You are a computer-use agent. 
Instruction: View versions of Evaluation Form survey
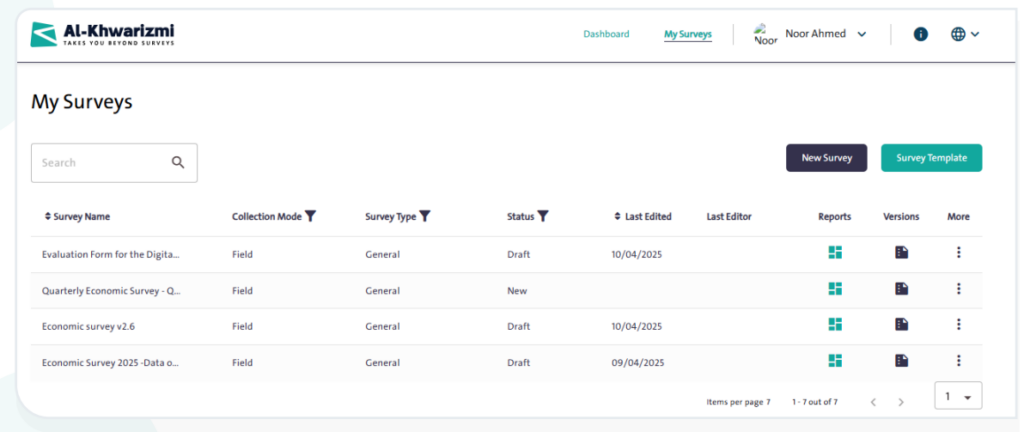(901, 254)
